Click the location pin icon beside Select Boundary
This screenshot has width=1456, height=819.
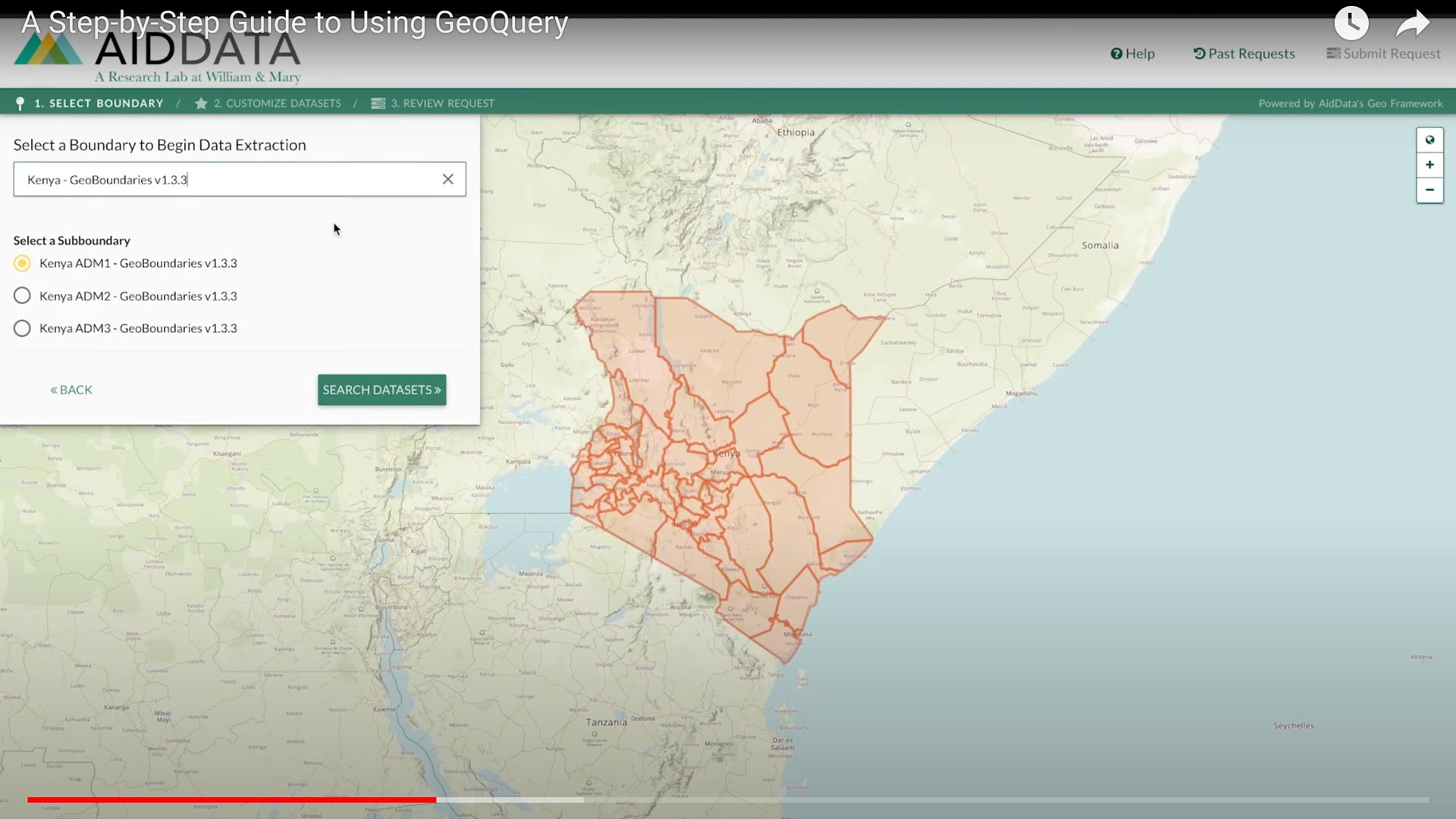19,103
